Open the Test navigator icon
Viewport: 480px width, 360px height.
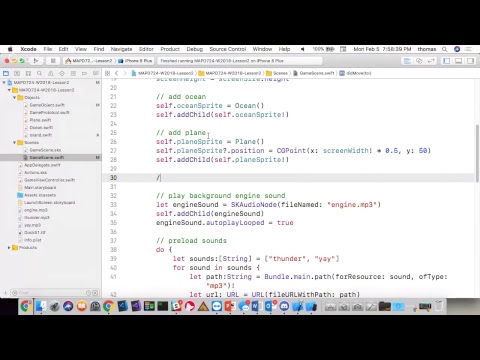62,73
